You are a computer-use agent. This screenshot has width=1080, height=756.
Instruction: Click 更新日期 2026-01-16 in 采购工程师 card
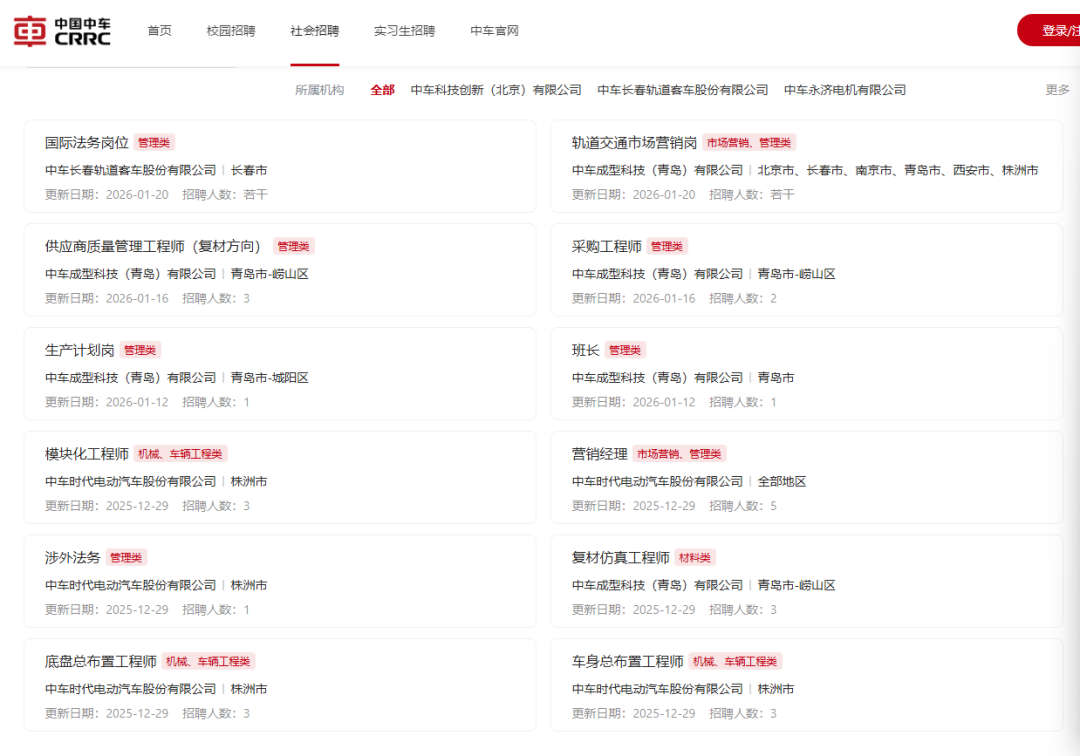point(634,298)
